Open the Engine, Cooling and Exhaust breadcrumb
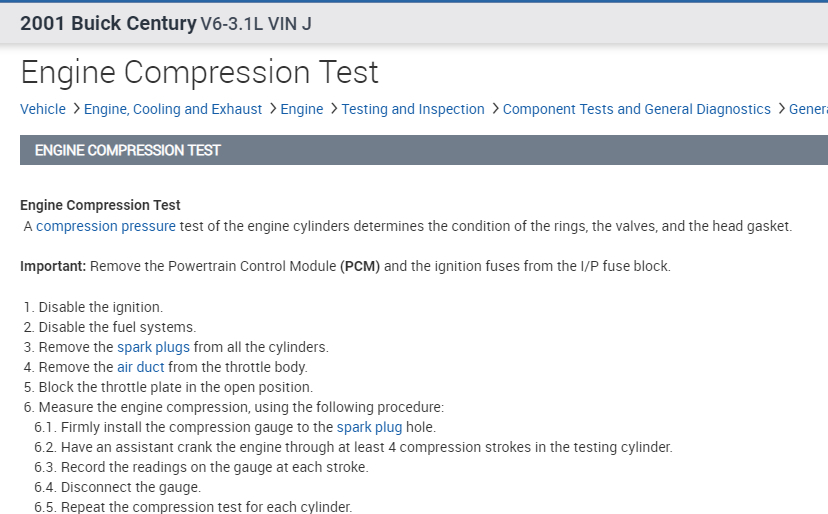 [173, 109]
